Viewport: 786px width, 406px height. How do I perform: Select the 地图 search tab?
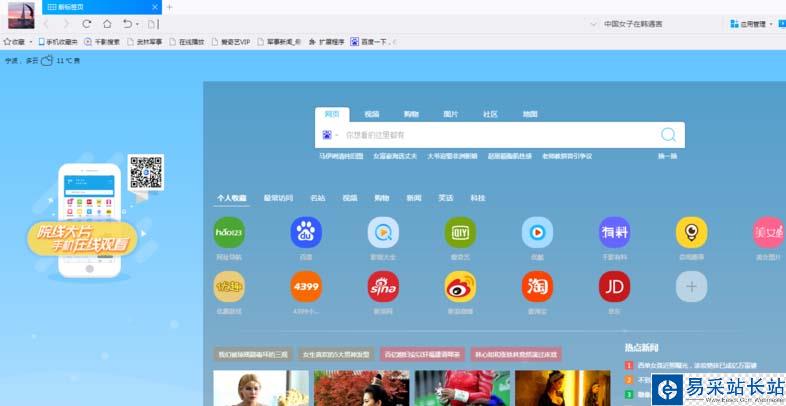coord(530,114)
